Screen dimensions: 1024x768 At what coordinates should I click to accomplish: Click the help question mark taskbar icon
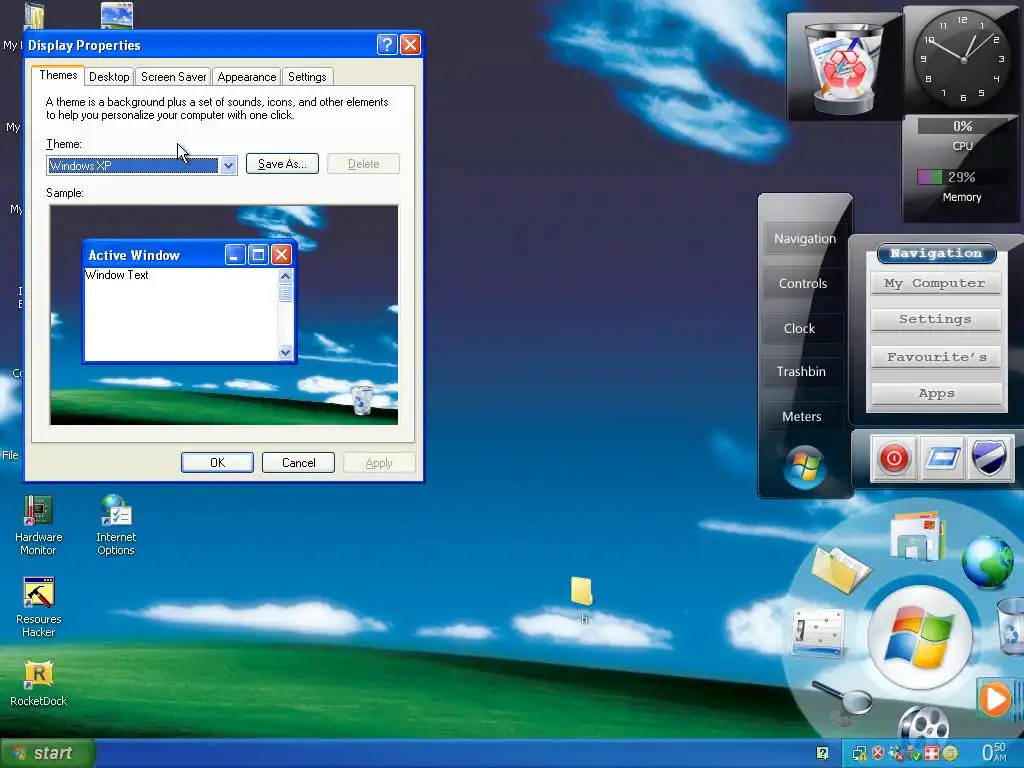(x=822, y=754)
